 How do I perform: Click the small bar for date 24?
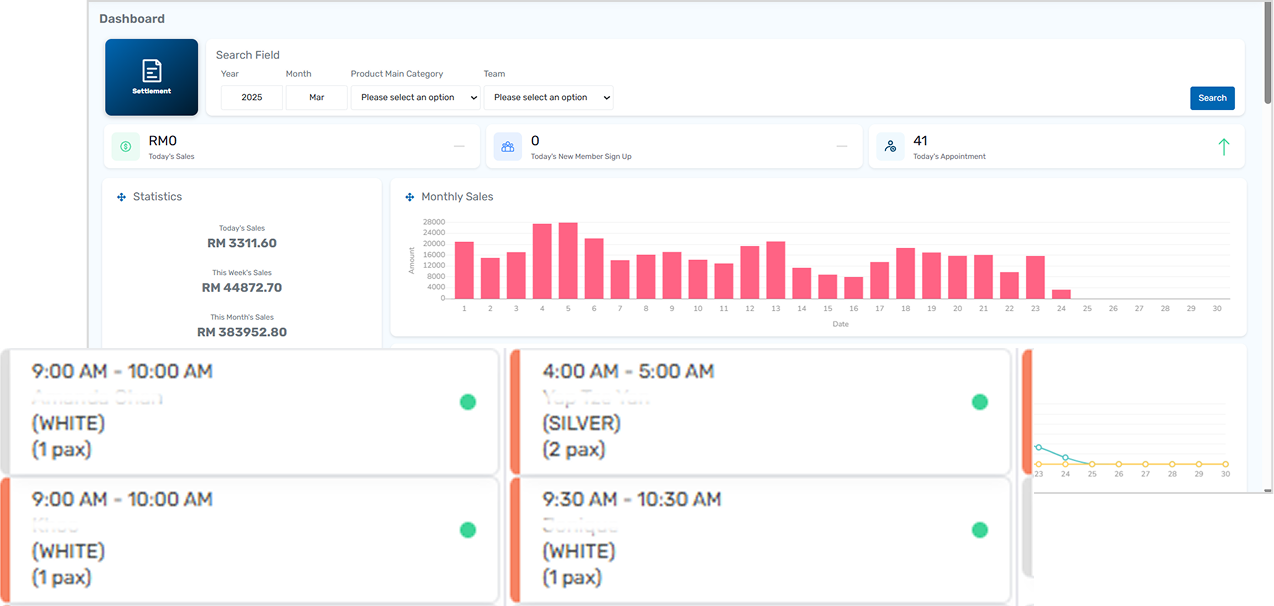click(1062, 294)
